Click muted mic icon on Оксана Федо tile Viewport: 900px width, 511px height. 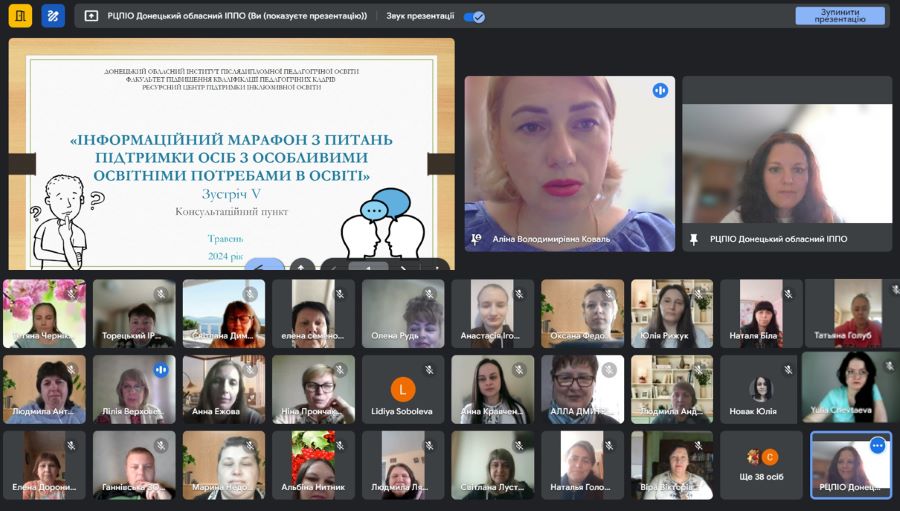tap(609, 294)
